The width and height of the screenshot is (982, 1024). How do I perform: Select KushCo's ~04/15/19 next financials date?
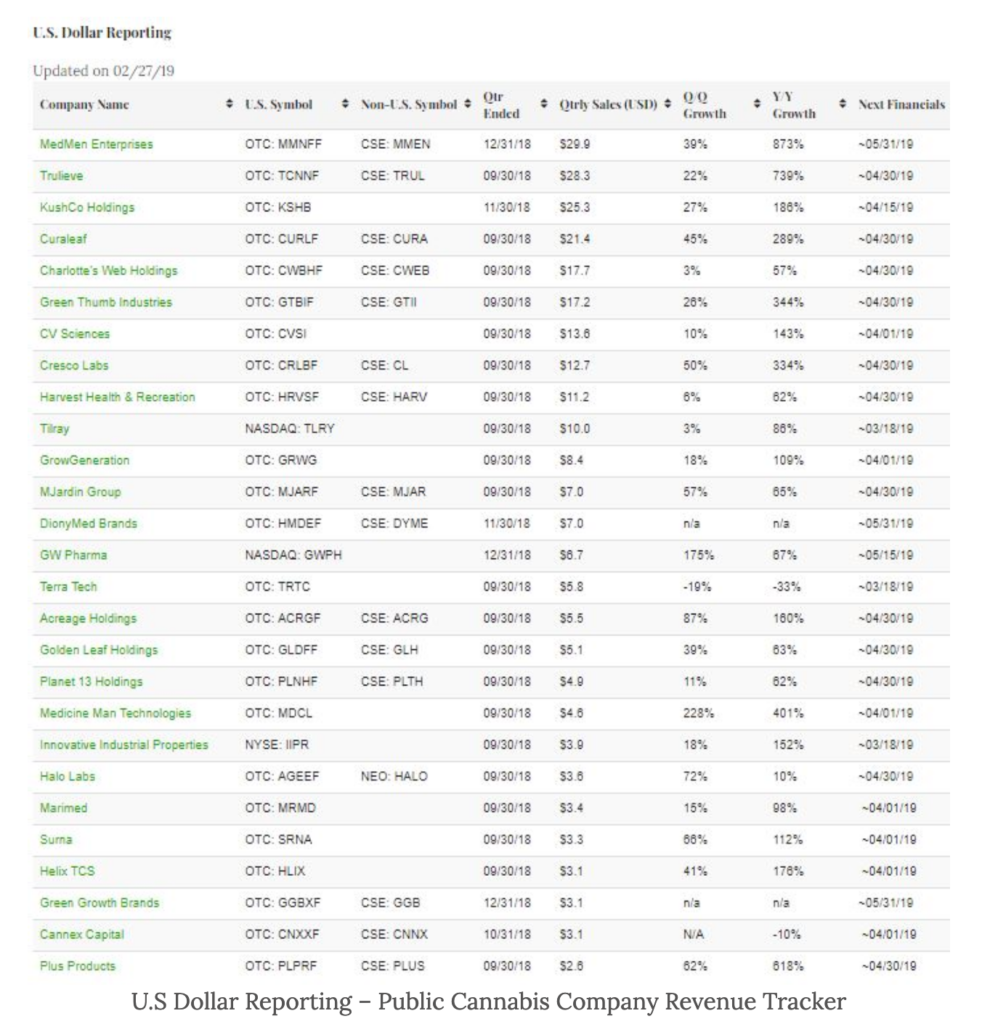tap(885, 208)
